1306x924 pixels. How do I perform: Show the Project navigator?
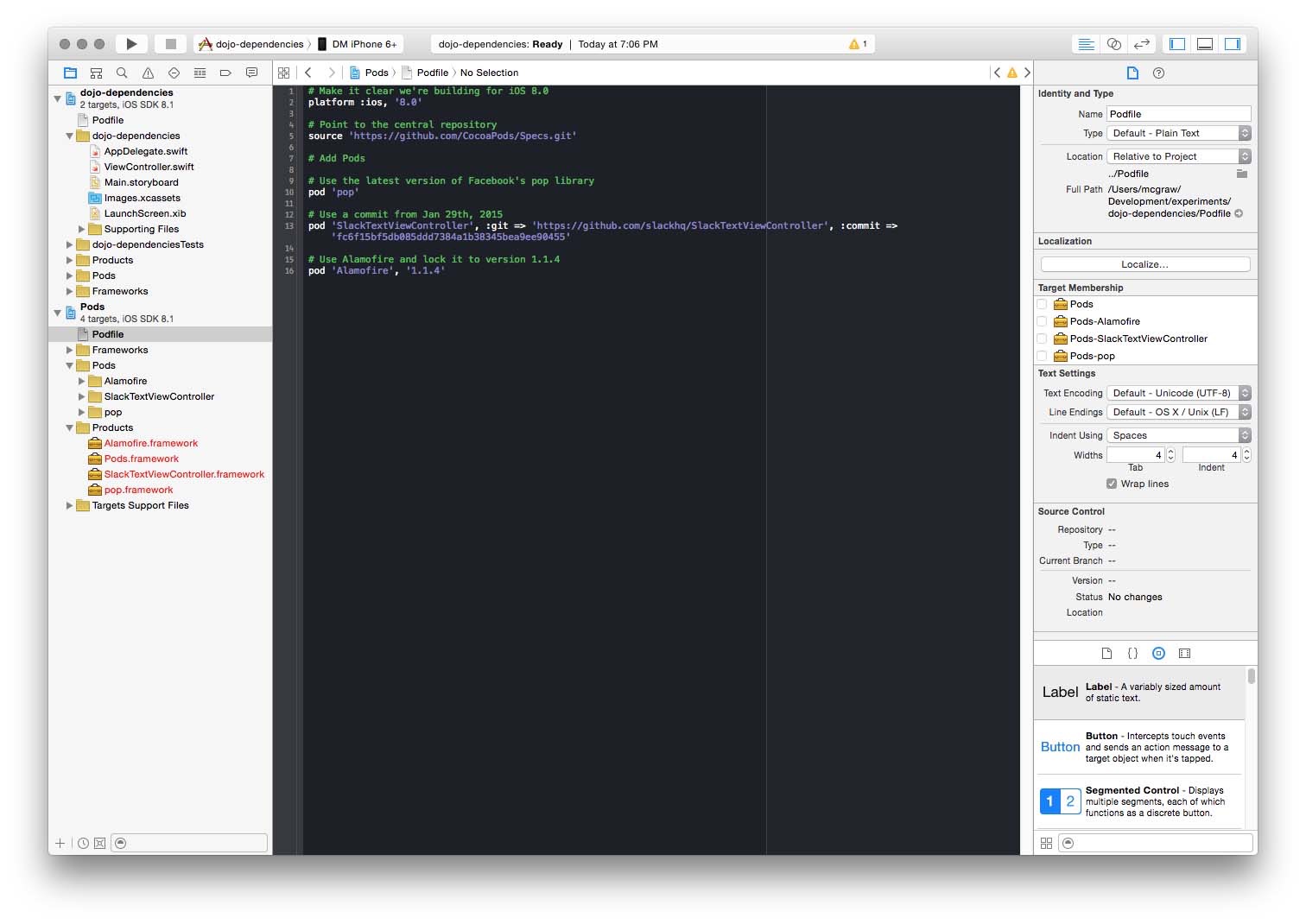[x=71, y=73]
